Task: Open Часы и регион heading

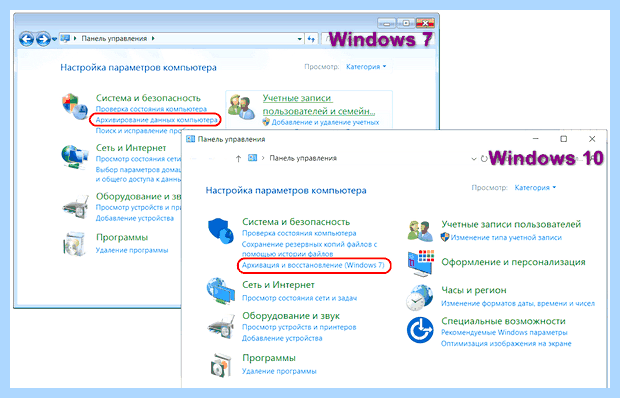Action: coord(474,290)
